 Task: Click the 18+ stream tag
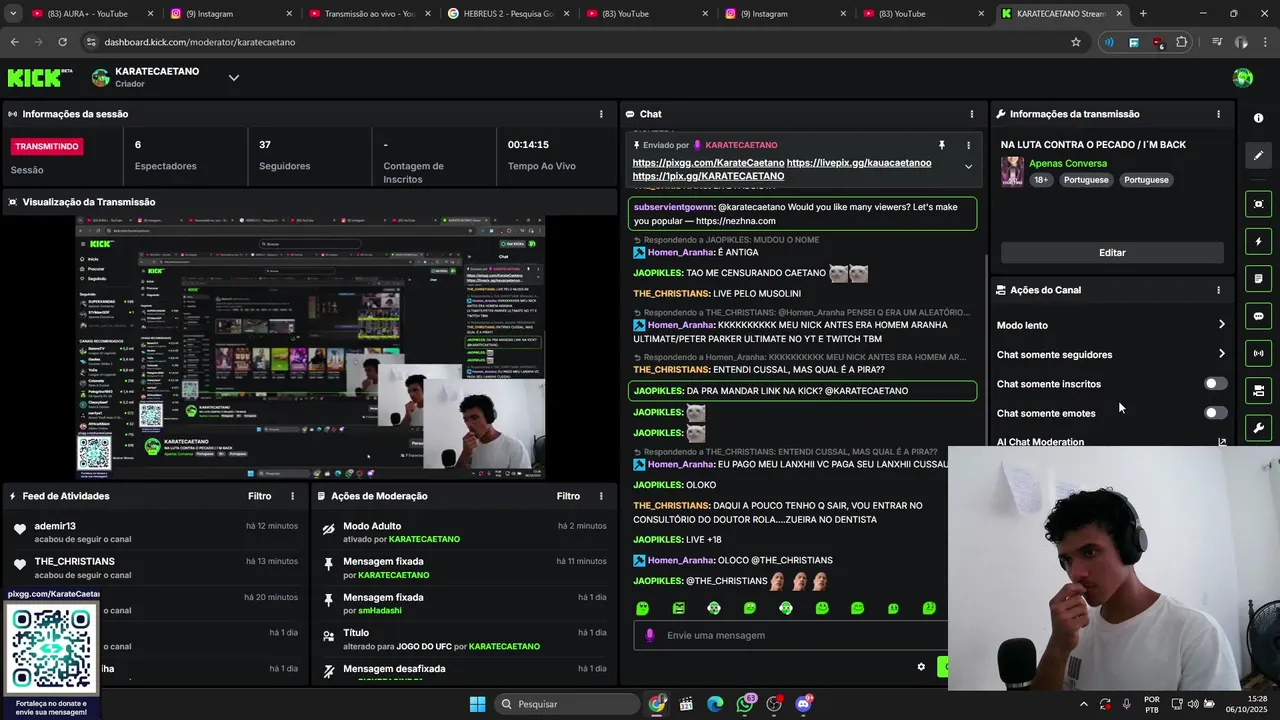coord(1041,180)
